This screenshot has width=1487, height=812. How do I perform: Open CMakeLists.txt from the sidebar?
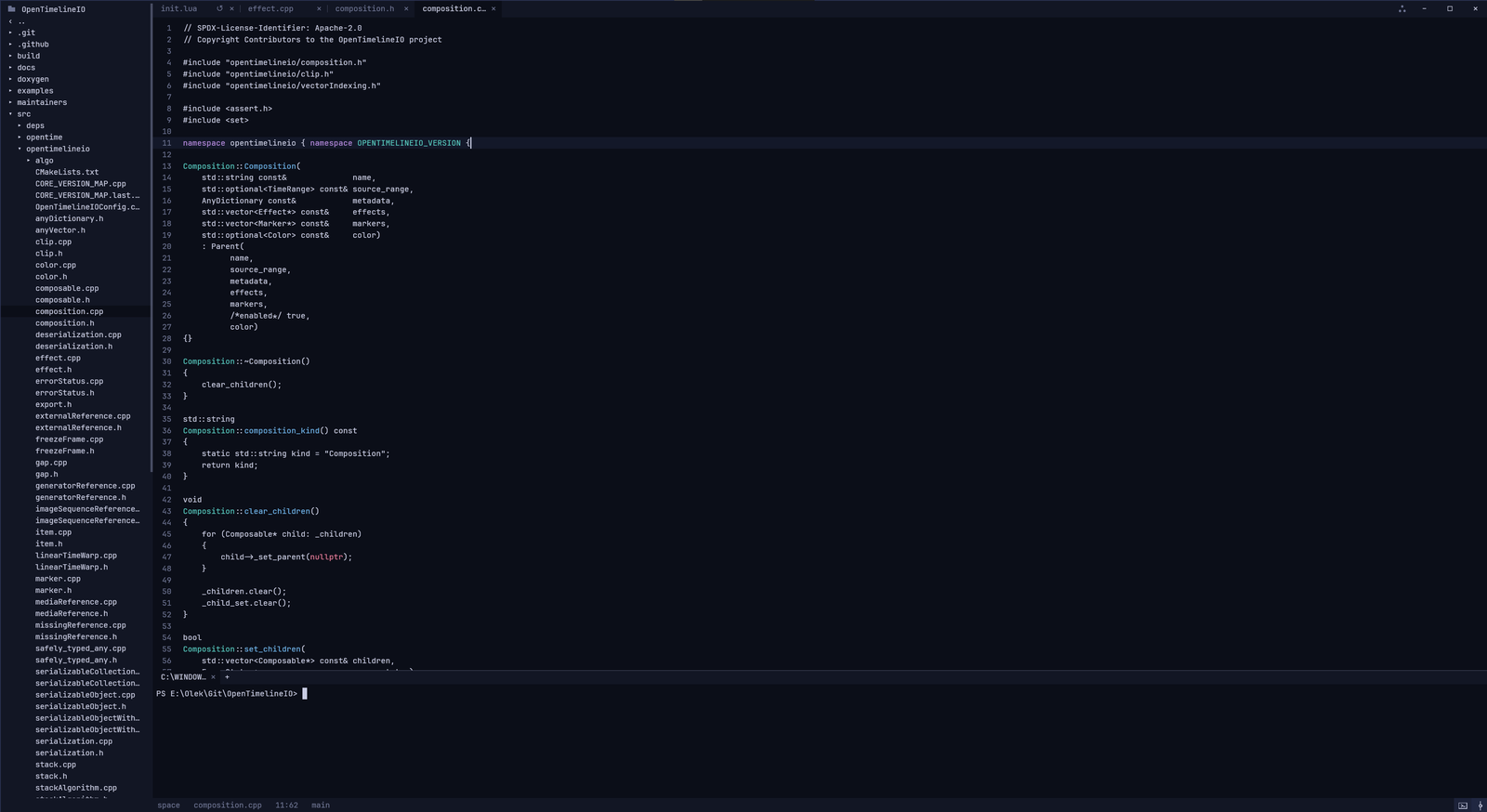point(67,172)
